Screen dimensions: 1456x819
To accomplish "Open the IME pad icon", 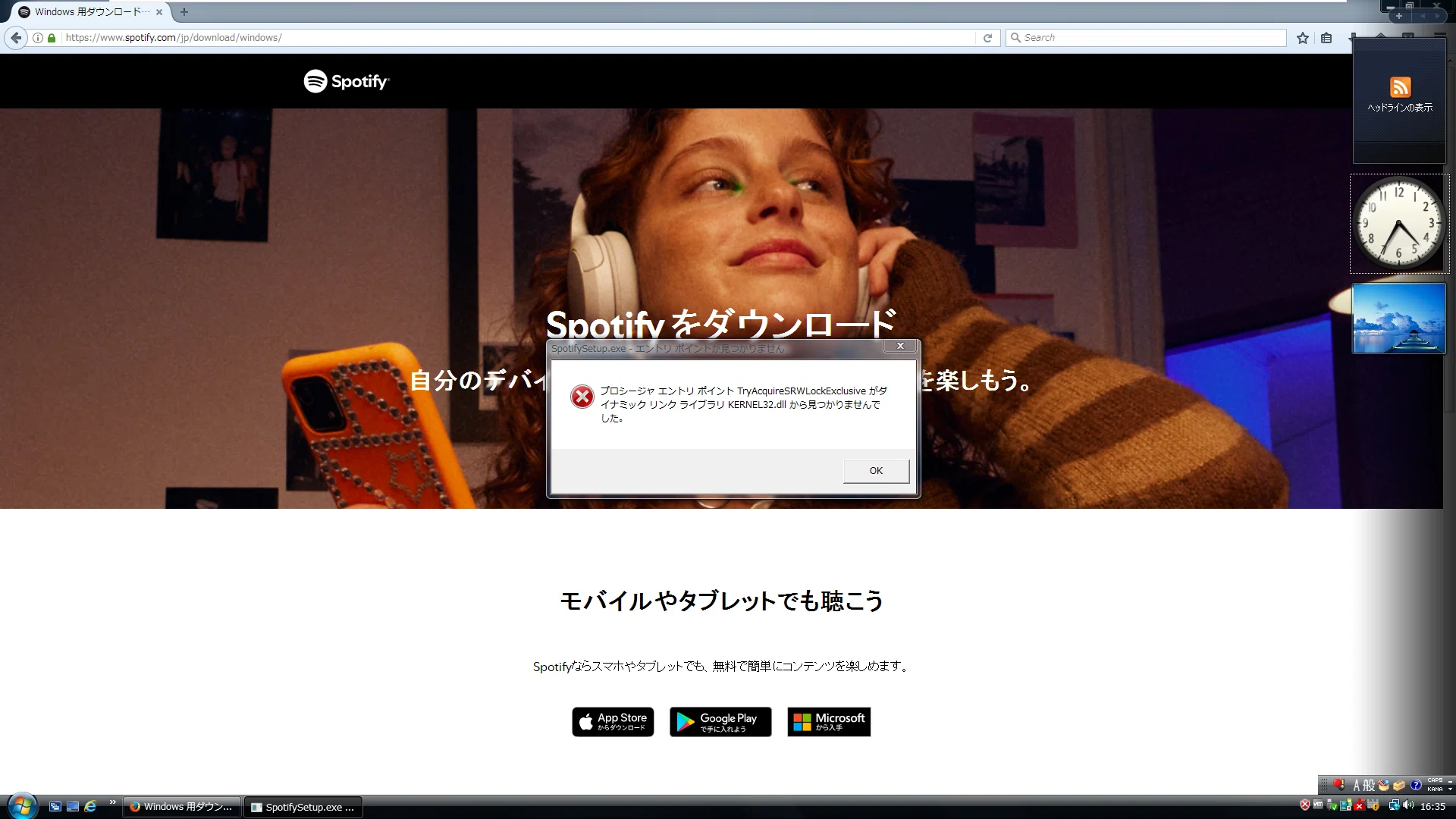I will (1384, 785).
